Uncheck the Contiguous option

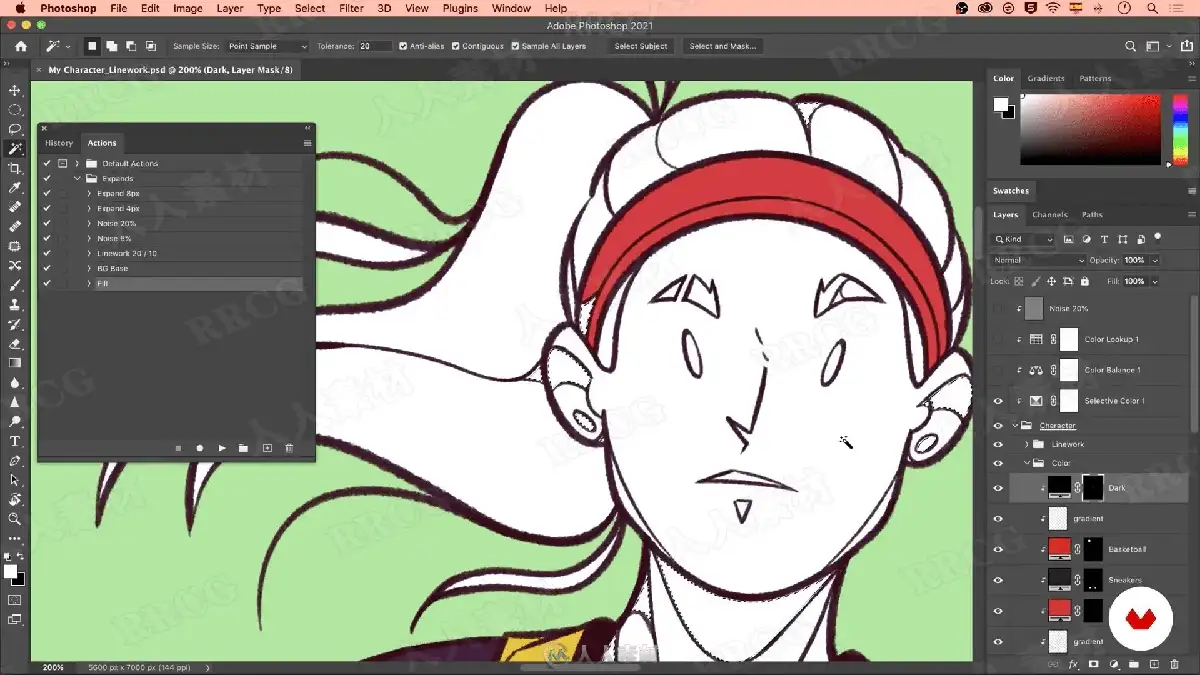[456, 46]
